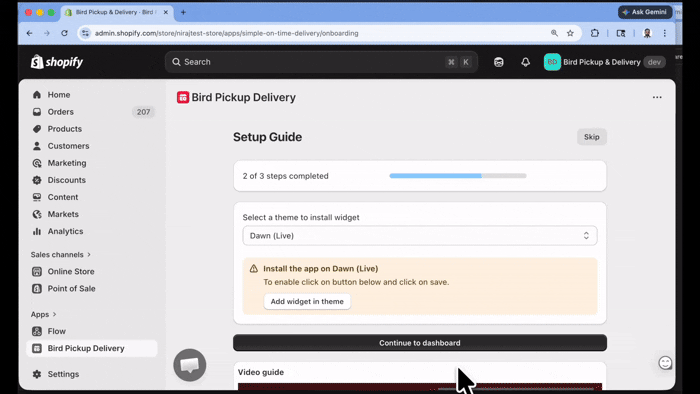Image resolution: width=700 pixels, height=394 pixels.
Task: Open the chat support bubble
Action: pos(190,365)
